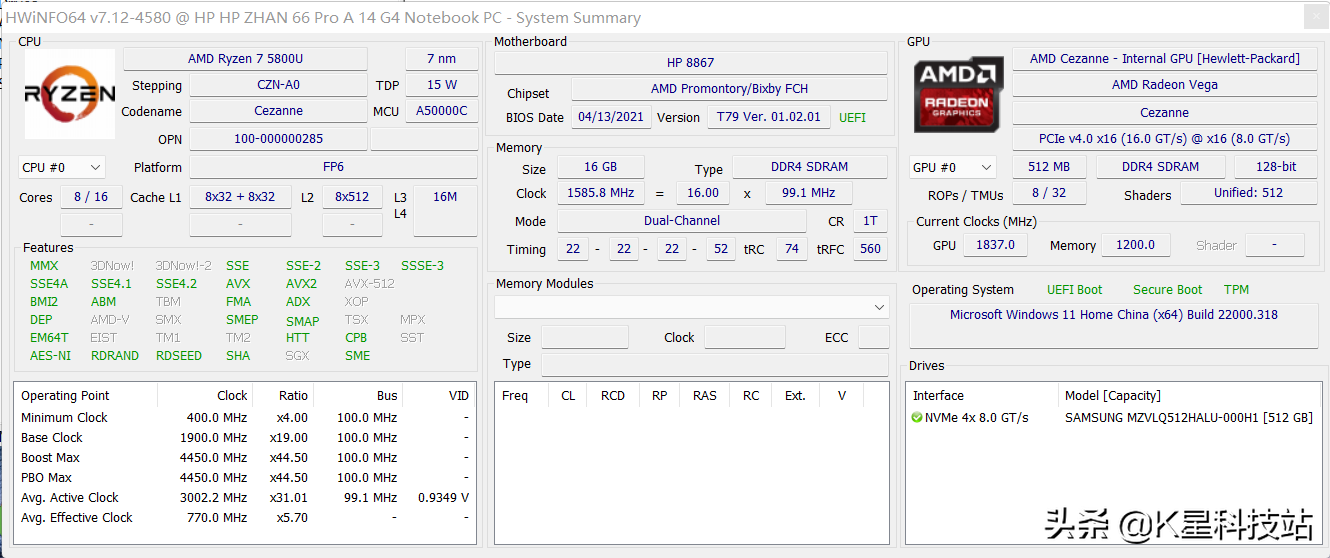Click the BIOS date 04/13/2021 value

[611, 117]
